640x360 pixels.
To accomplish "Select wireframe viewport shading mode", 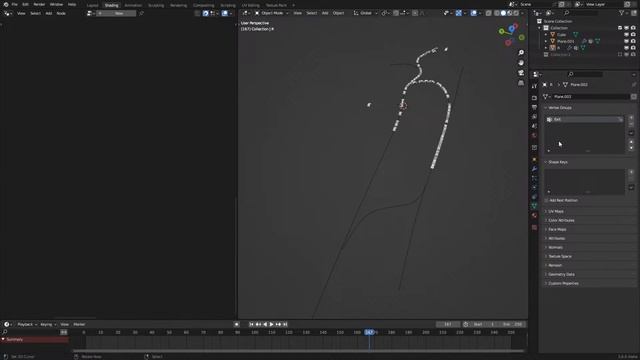I will (x=497, y=13).
